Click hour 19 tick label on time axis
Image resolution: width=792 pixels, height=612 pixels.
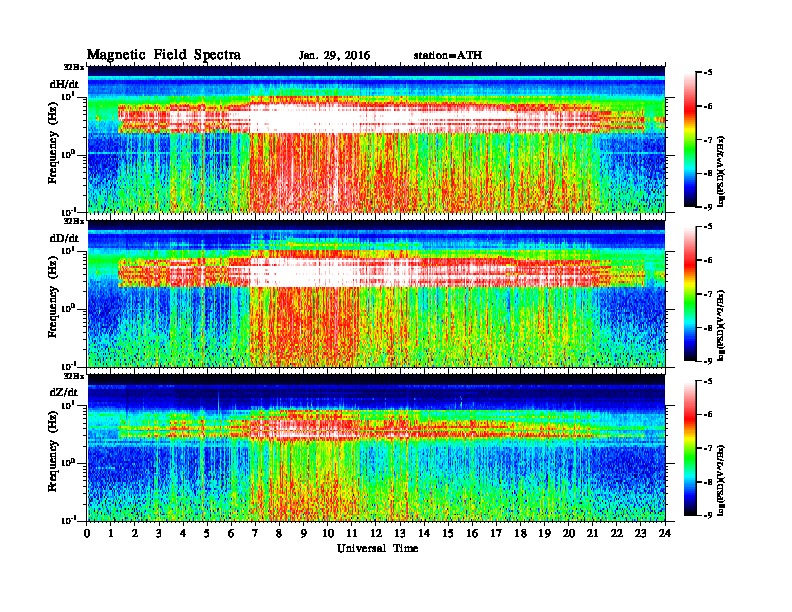coord(544,533)
